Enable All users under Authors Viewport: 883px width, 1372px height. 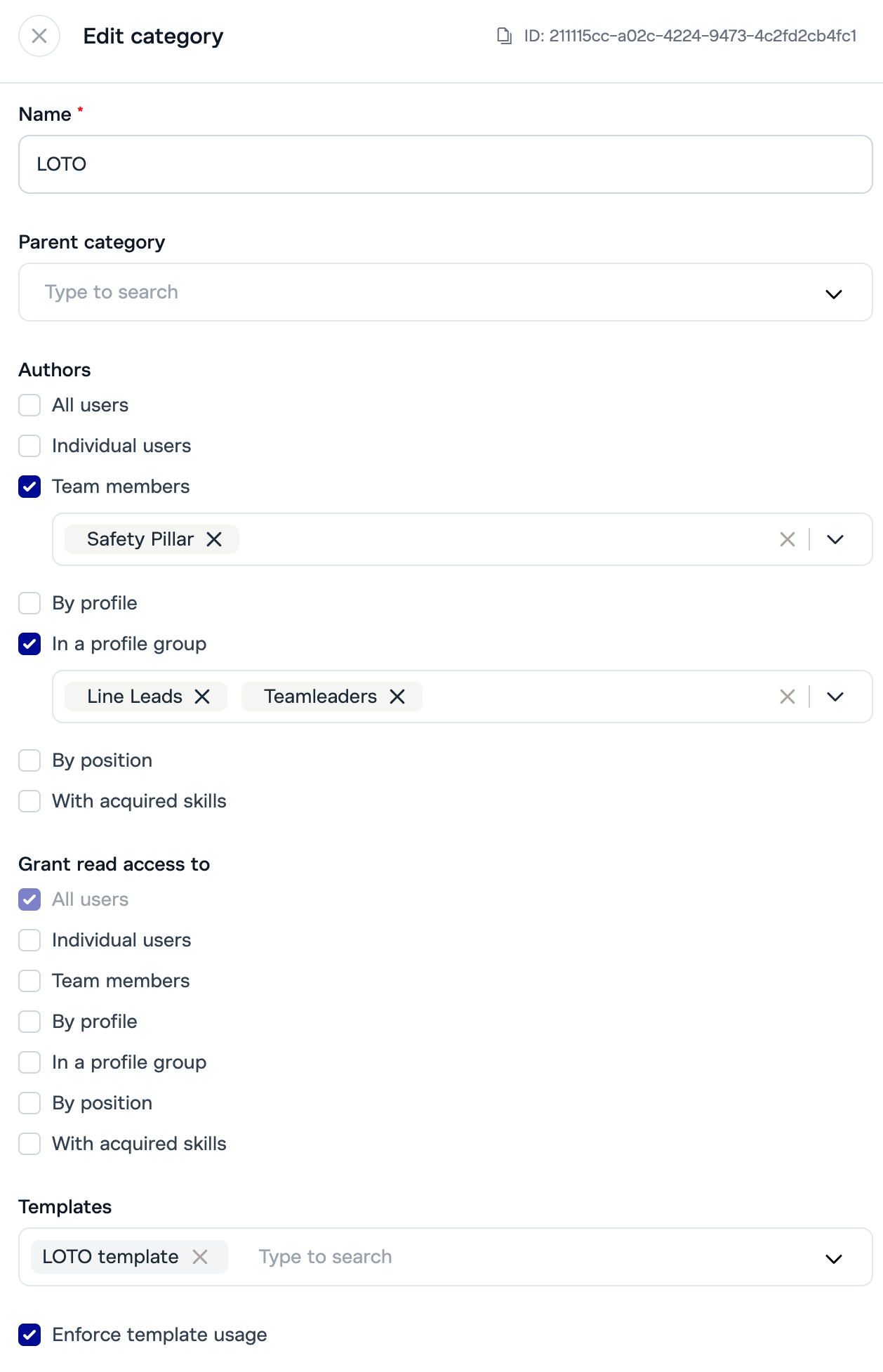[29, 405]
